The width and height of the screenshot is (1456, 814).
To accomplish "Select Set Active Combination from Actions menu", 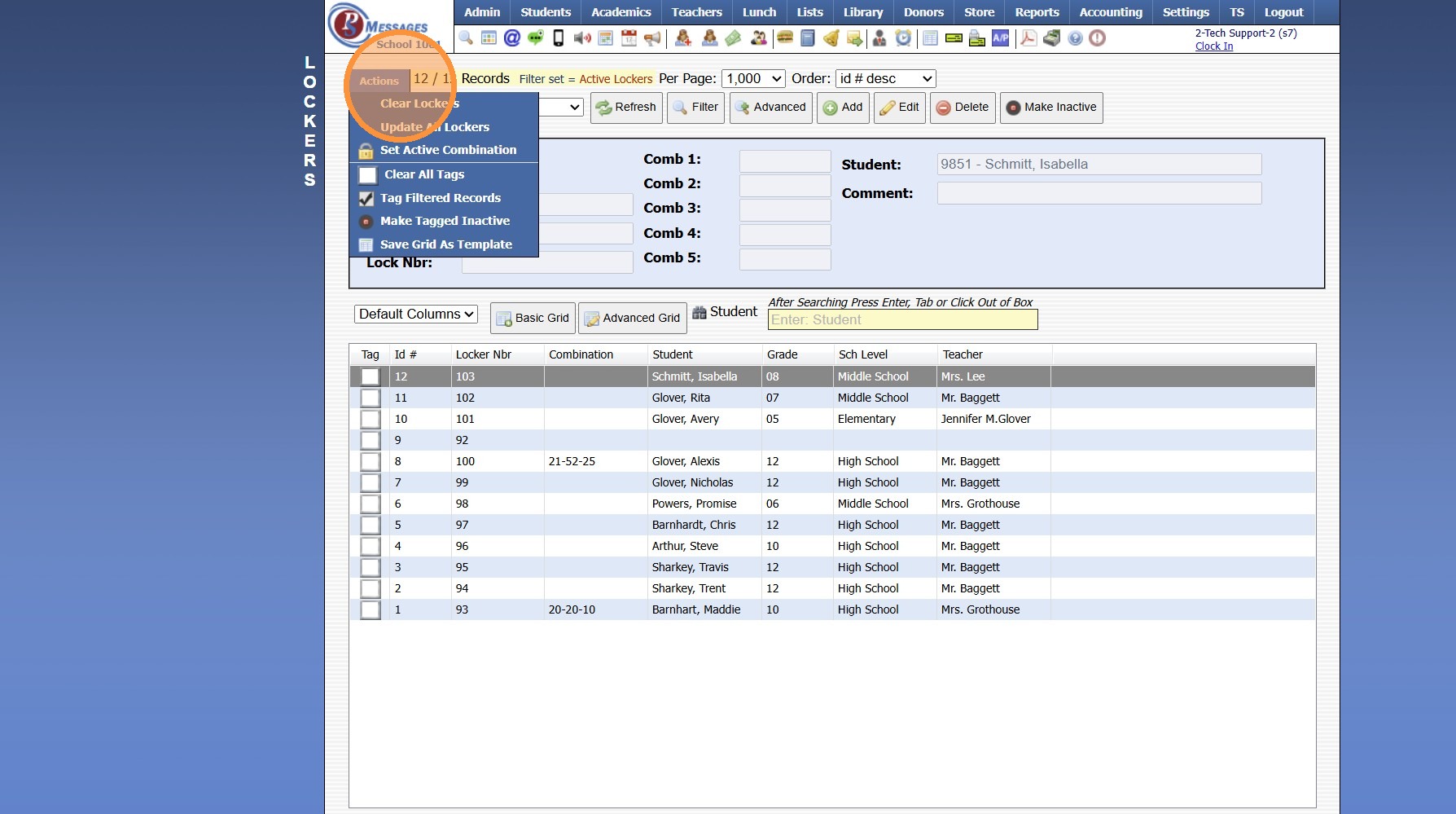I will pos(448,150).
